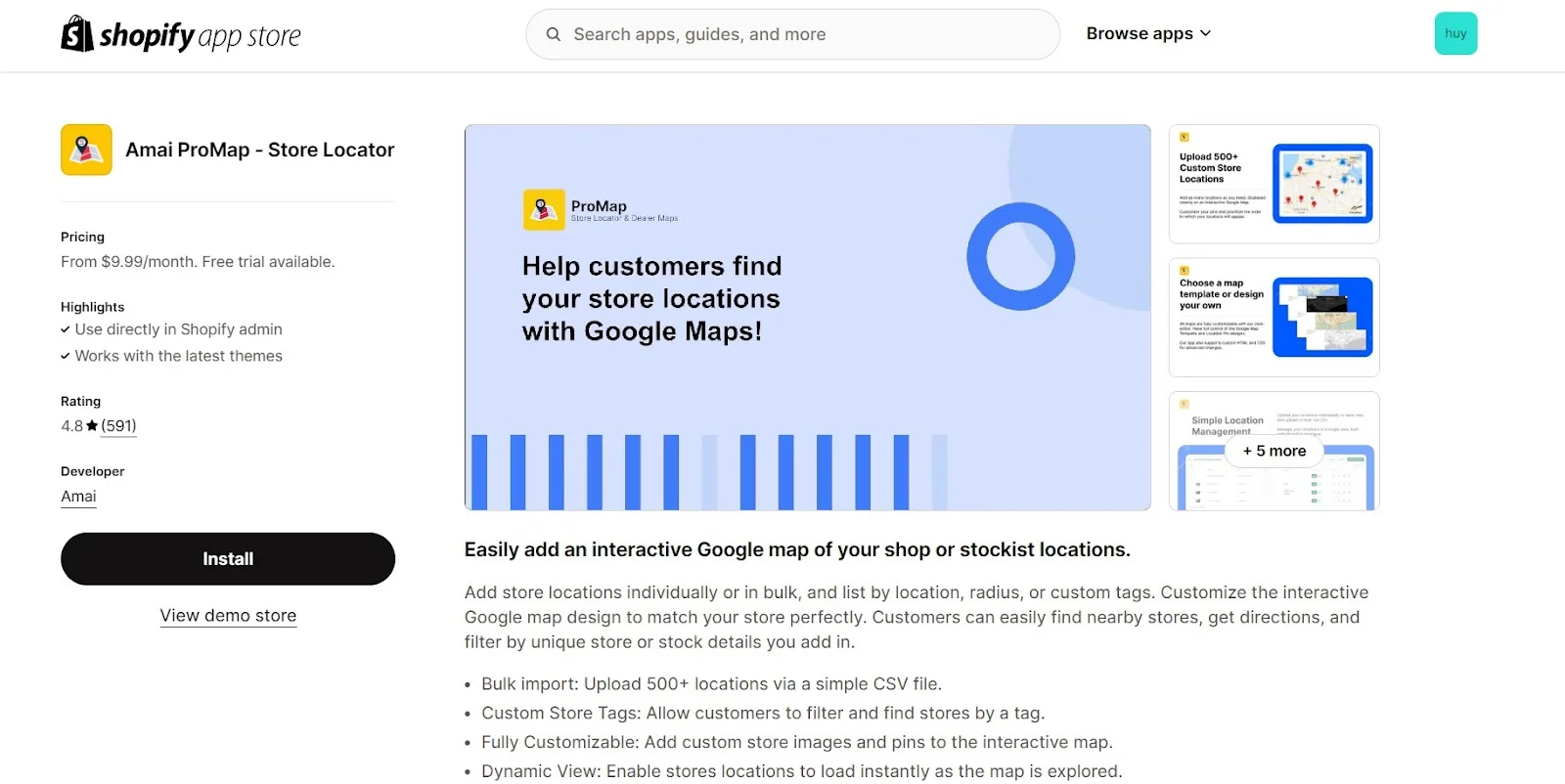Open the View demo store link
Screen dimensions: 1565x784
point(228,616)
